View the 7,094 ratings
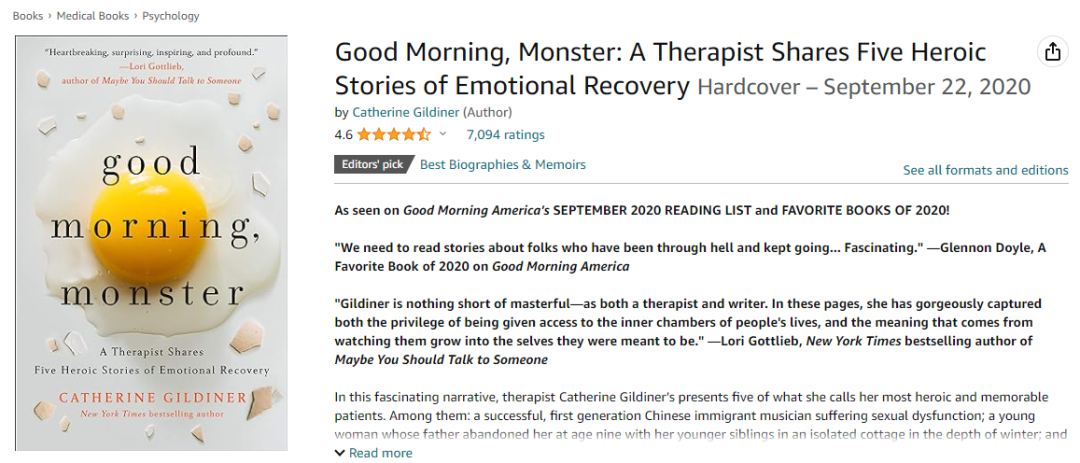This screenshot has height=463, width=1080. pos(505,135)
